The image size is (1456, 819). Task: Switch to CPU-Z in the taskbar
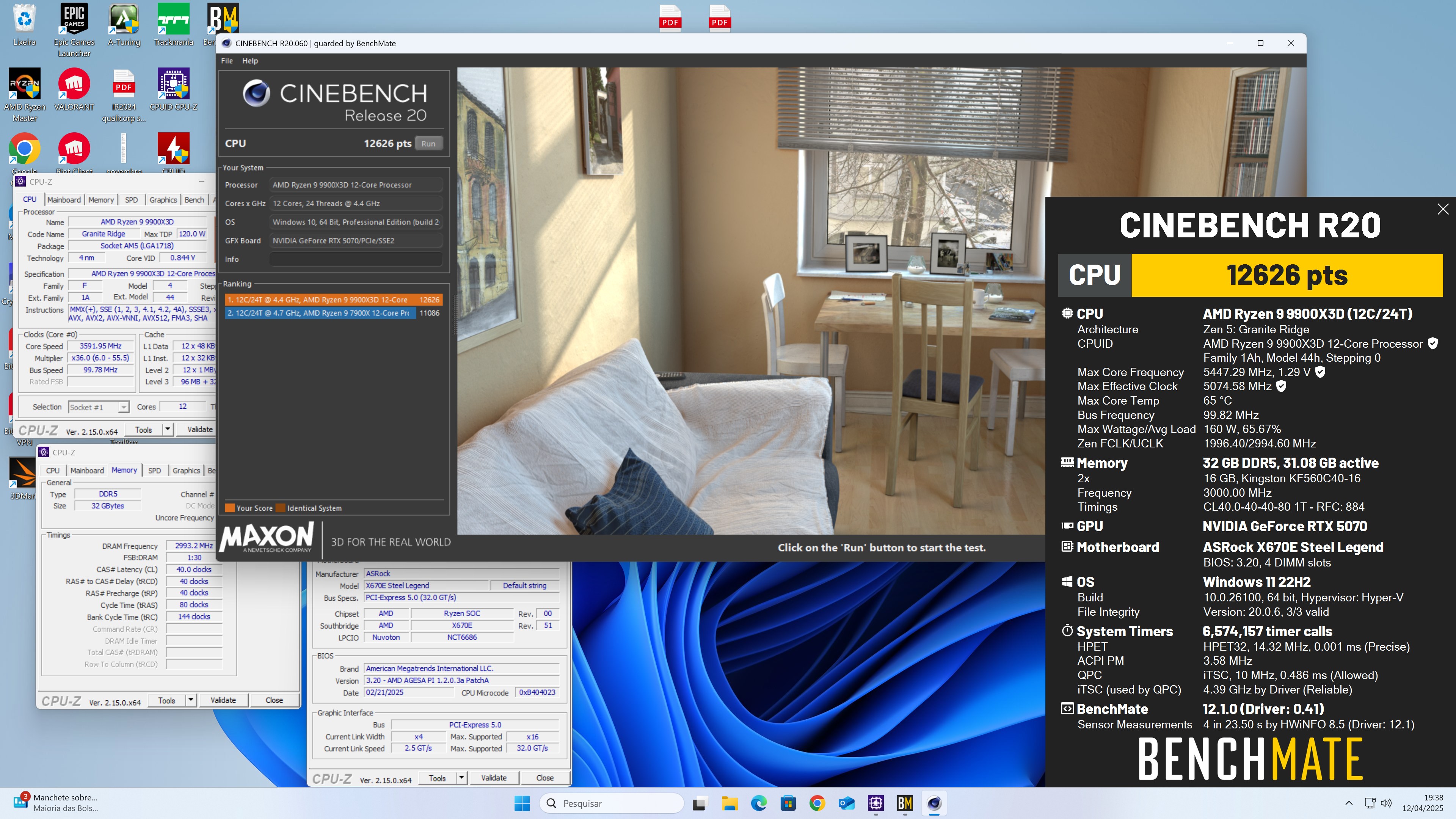point(875,803)
